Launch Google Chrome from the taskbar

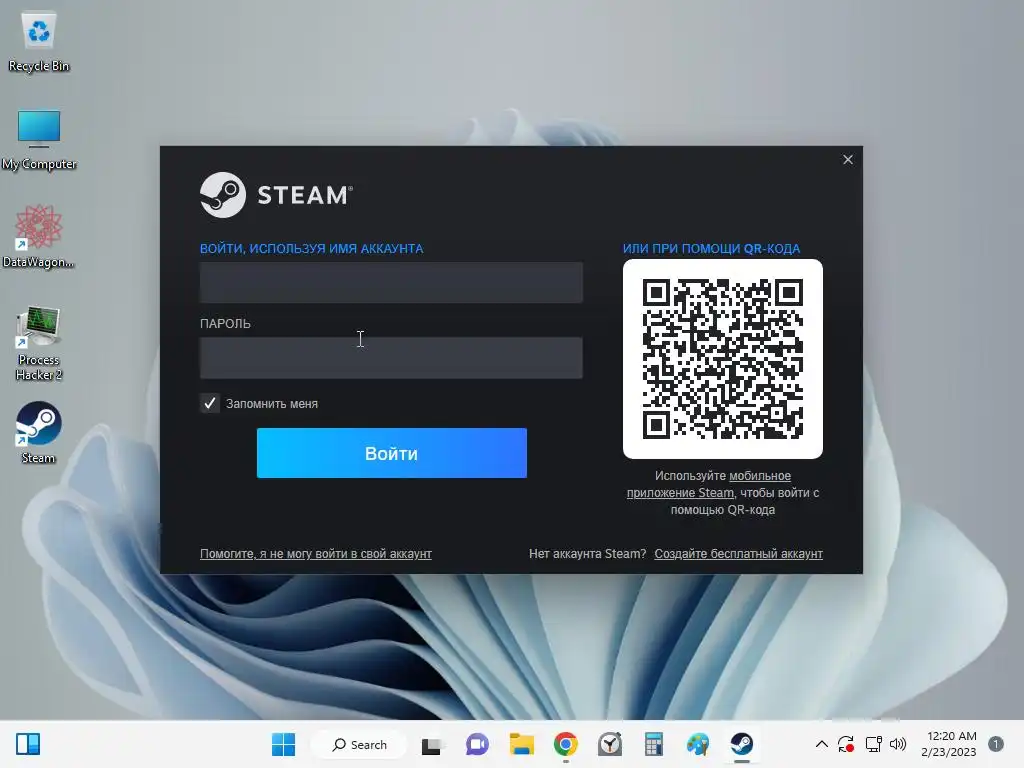coord(566,744)
